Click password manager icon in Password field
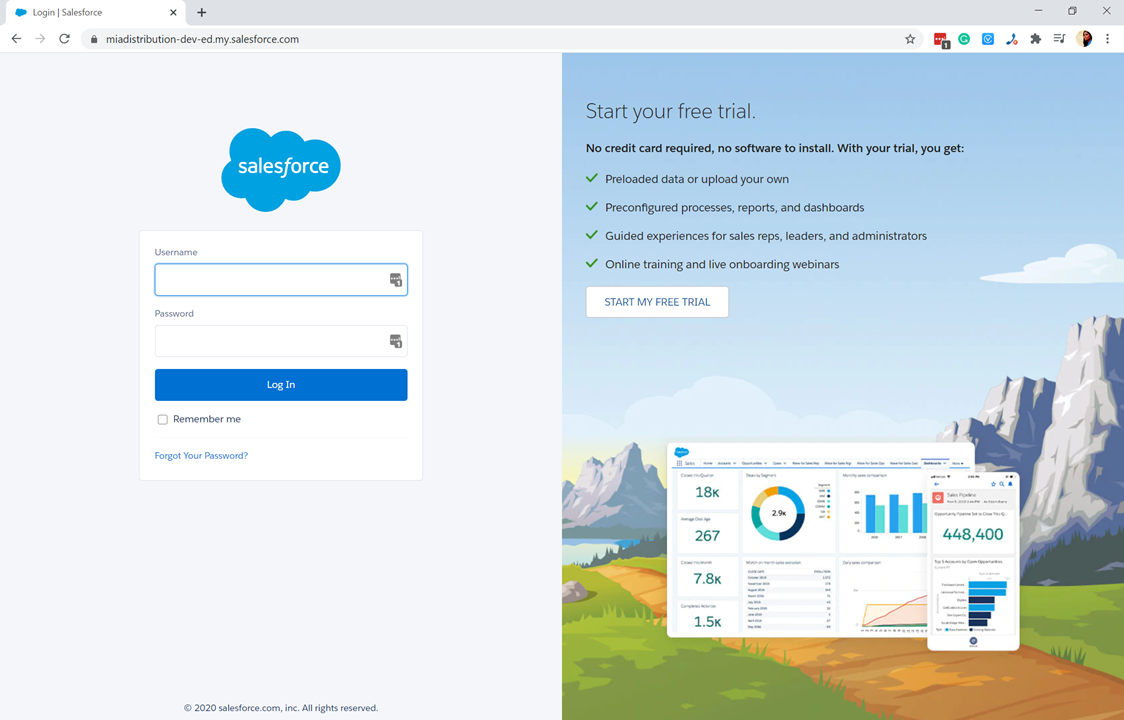This screenshot has width=1124, height=720. click(396, 341)
